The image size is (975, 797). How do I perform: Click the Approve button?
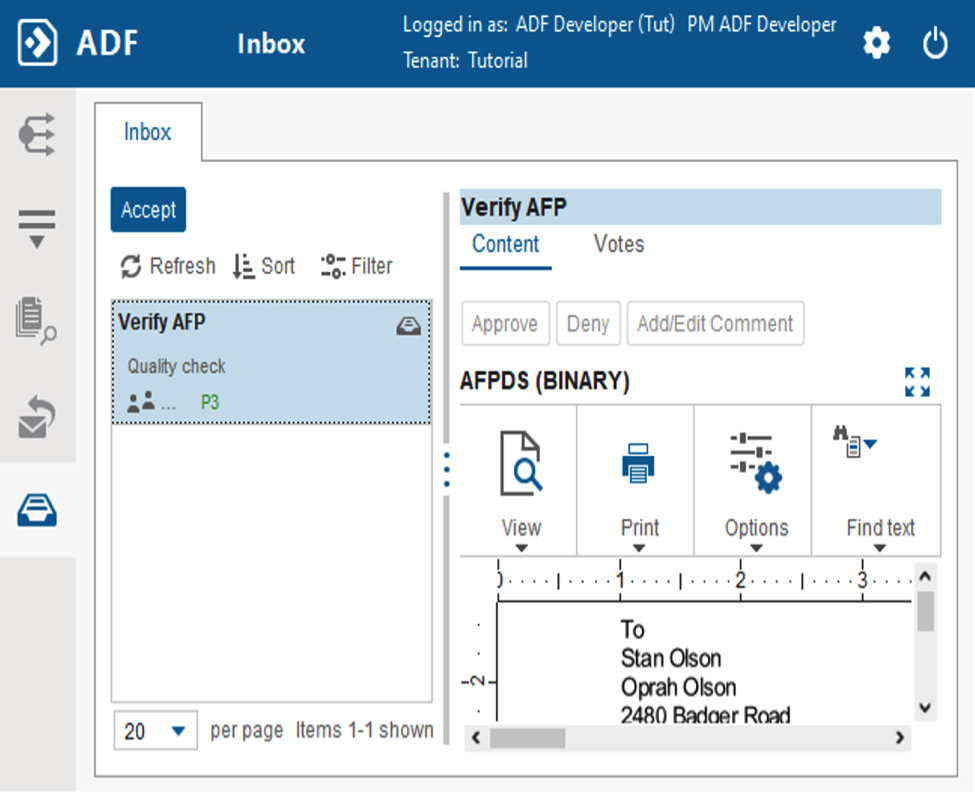(505, 324)
